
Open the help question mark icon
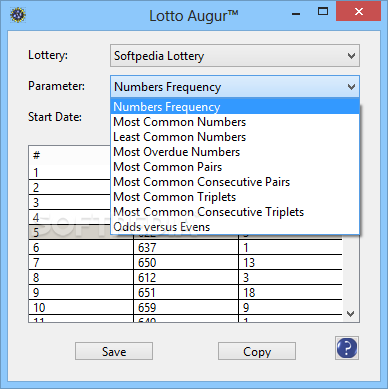(x=347, y=348)
